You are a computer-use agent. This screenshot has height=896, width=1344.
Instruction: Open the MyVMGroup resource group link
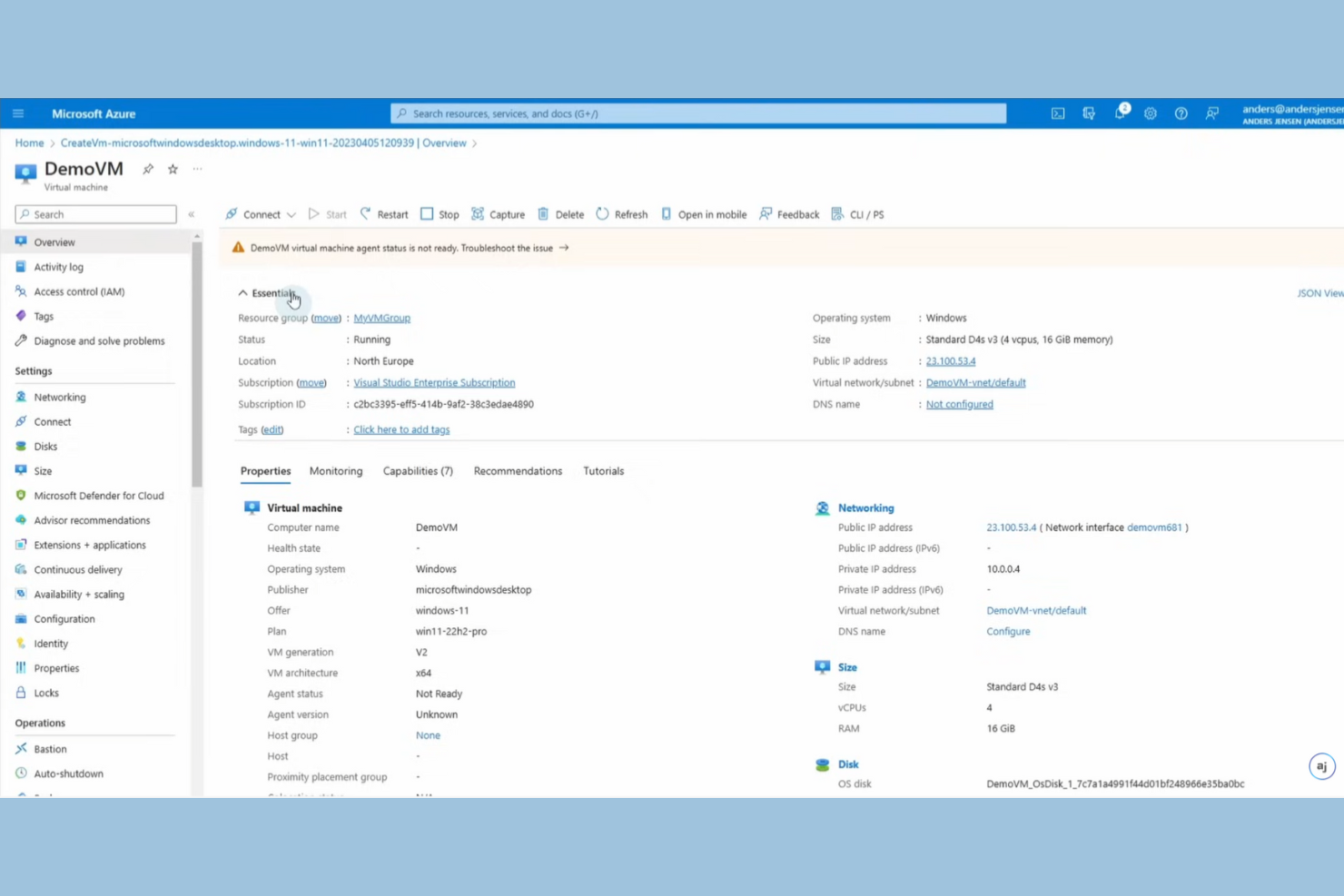click(381, 318)
